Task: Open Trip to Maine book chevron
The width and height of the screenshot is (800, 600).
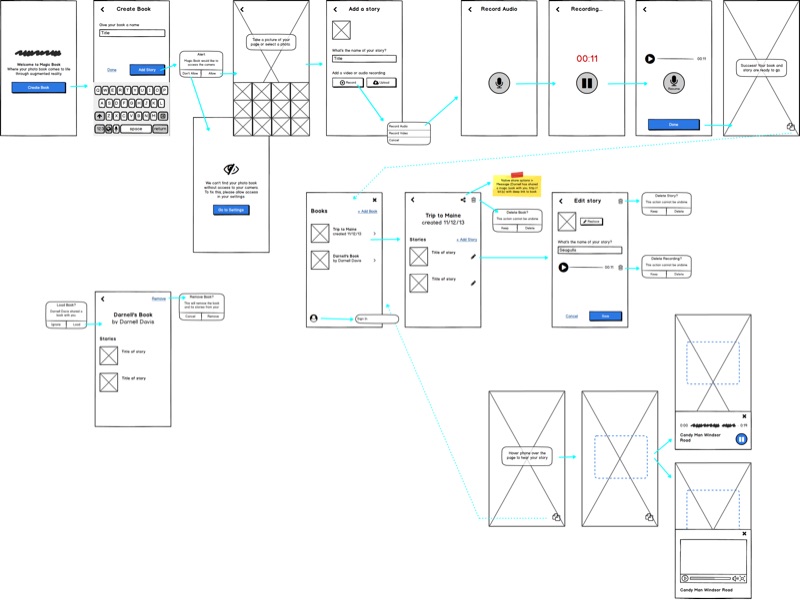Action: pyautogui.click(x=374, y=234)
